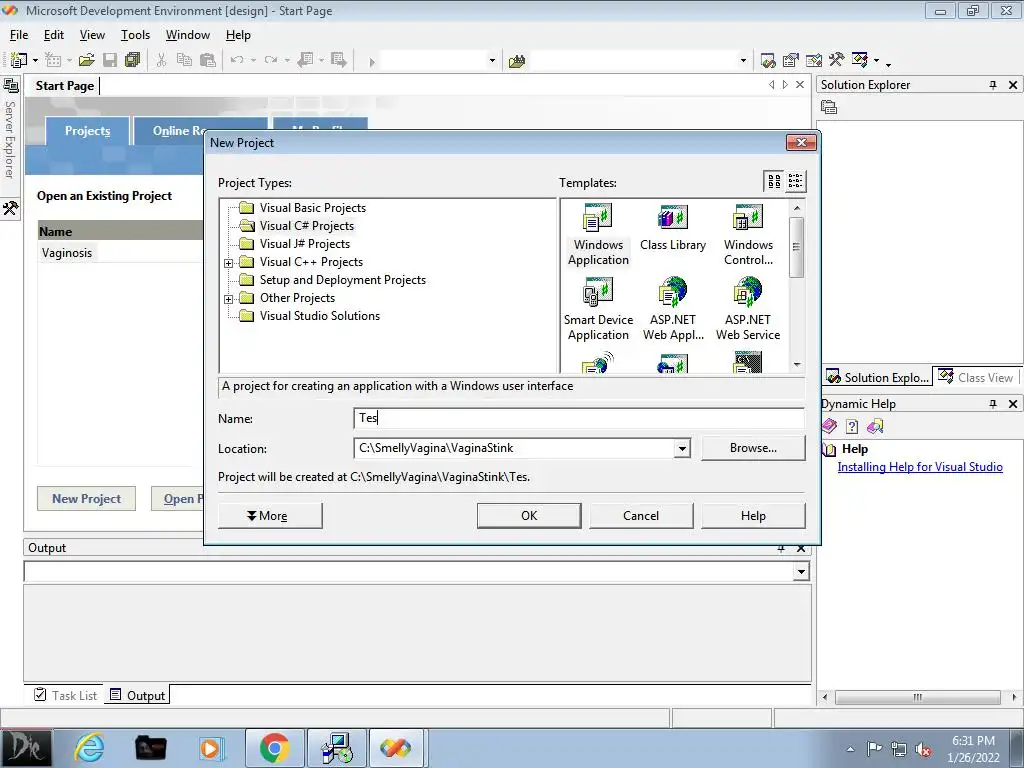
Task: Select Visual J# Projects folder
Action: point(305,244)
